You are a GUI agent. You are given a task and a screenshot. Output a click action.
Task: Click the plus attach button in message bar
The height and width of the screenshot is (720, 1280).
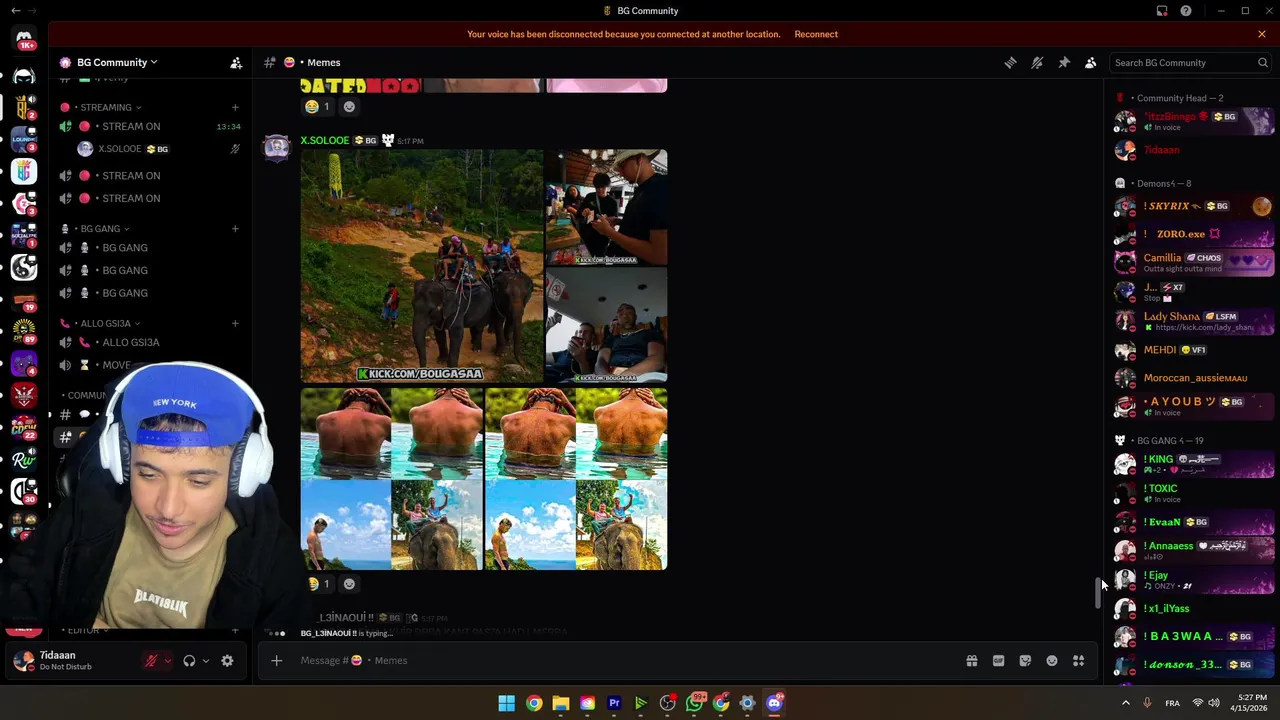(276, 660)
